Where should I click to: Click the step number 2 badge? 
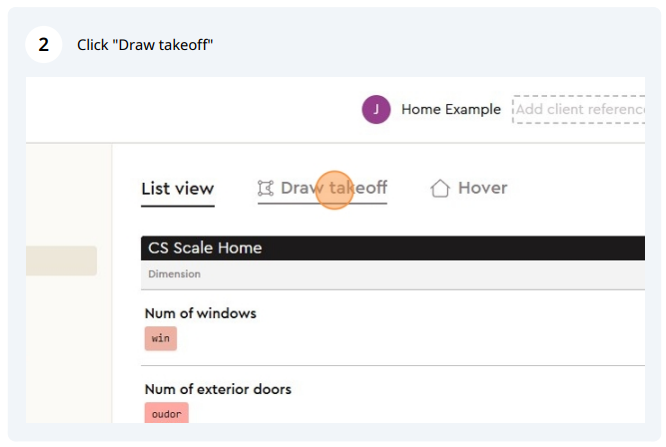pos(44,45)
